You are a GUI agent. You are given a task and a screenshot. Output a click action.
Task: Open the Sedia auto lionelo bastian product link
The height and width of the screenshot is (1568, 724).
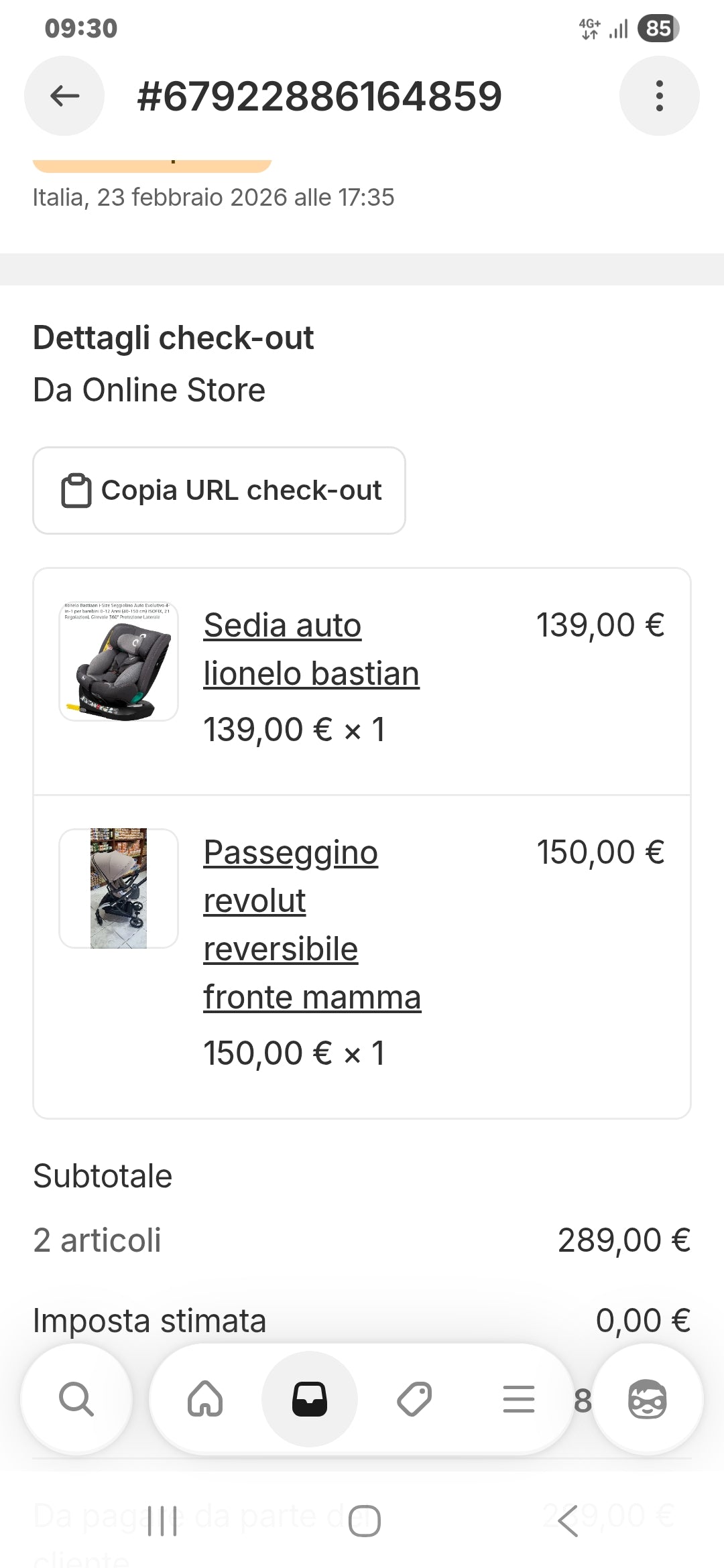tap(311, 649)
